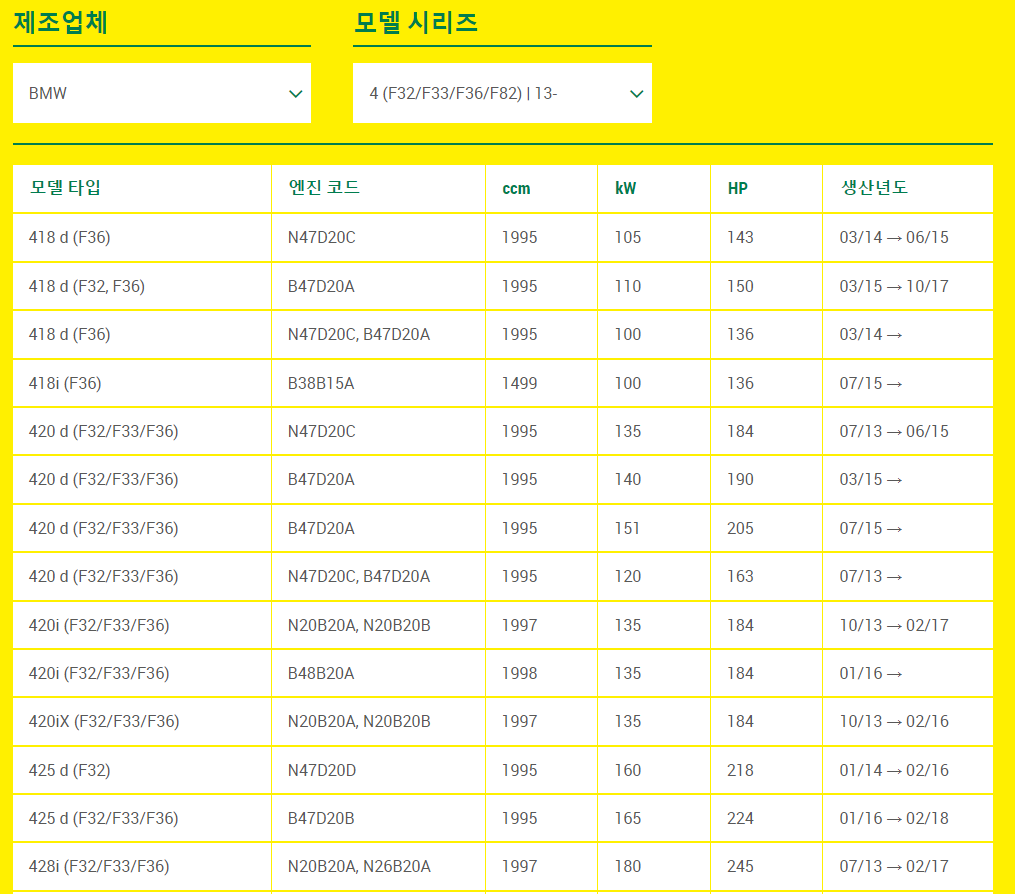Click the 150 HP value

click(741, 286)
